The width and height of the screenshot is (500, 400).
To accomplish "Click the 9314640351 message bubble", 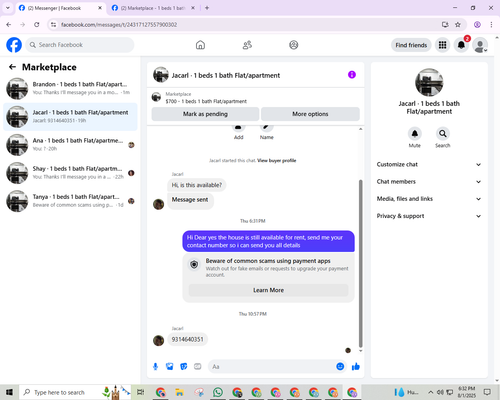I will coord(187,339).
